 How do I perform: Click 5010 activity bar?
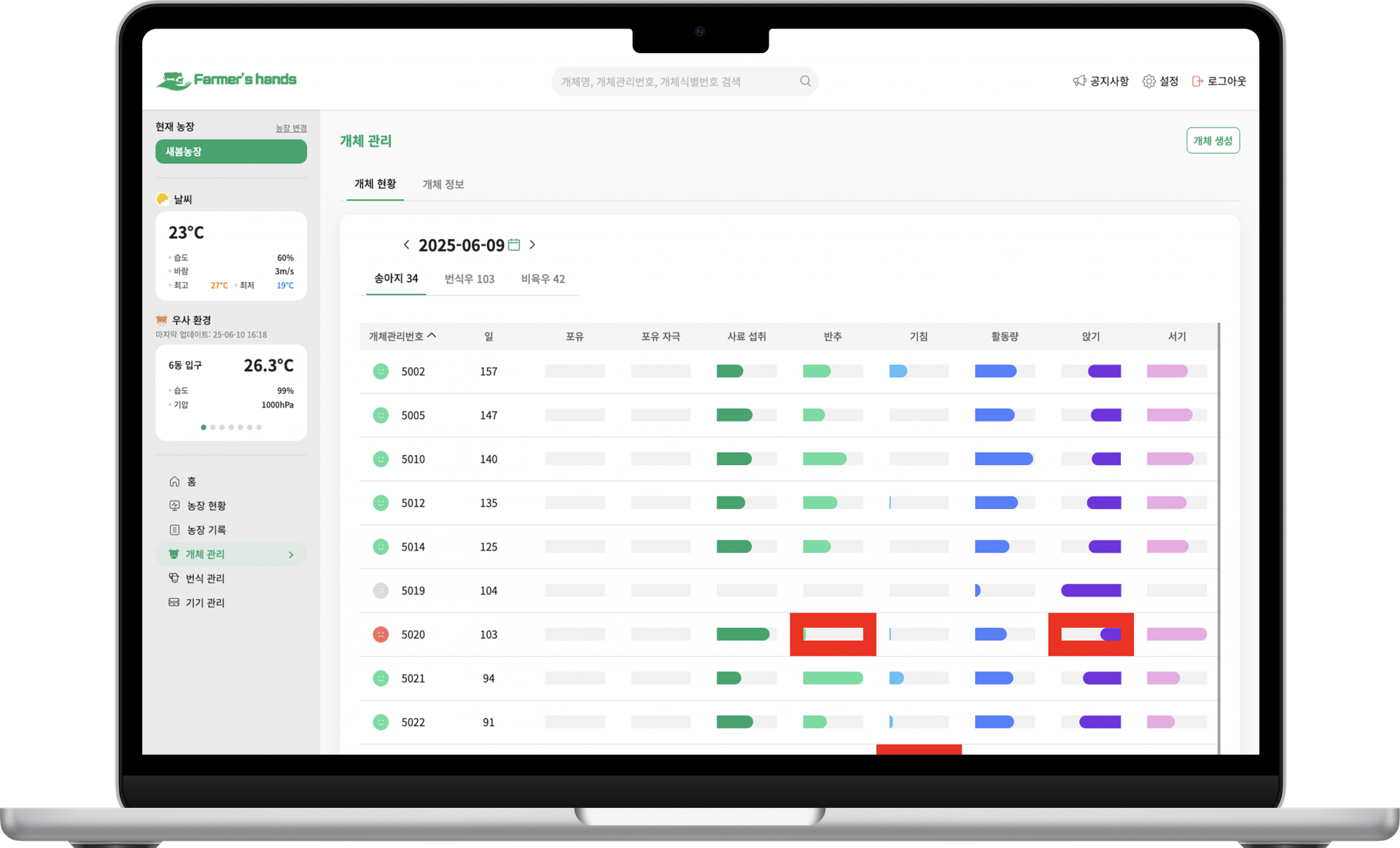(x=1005, y=459)
